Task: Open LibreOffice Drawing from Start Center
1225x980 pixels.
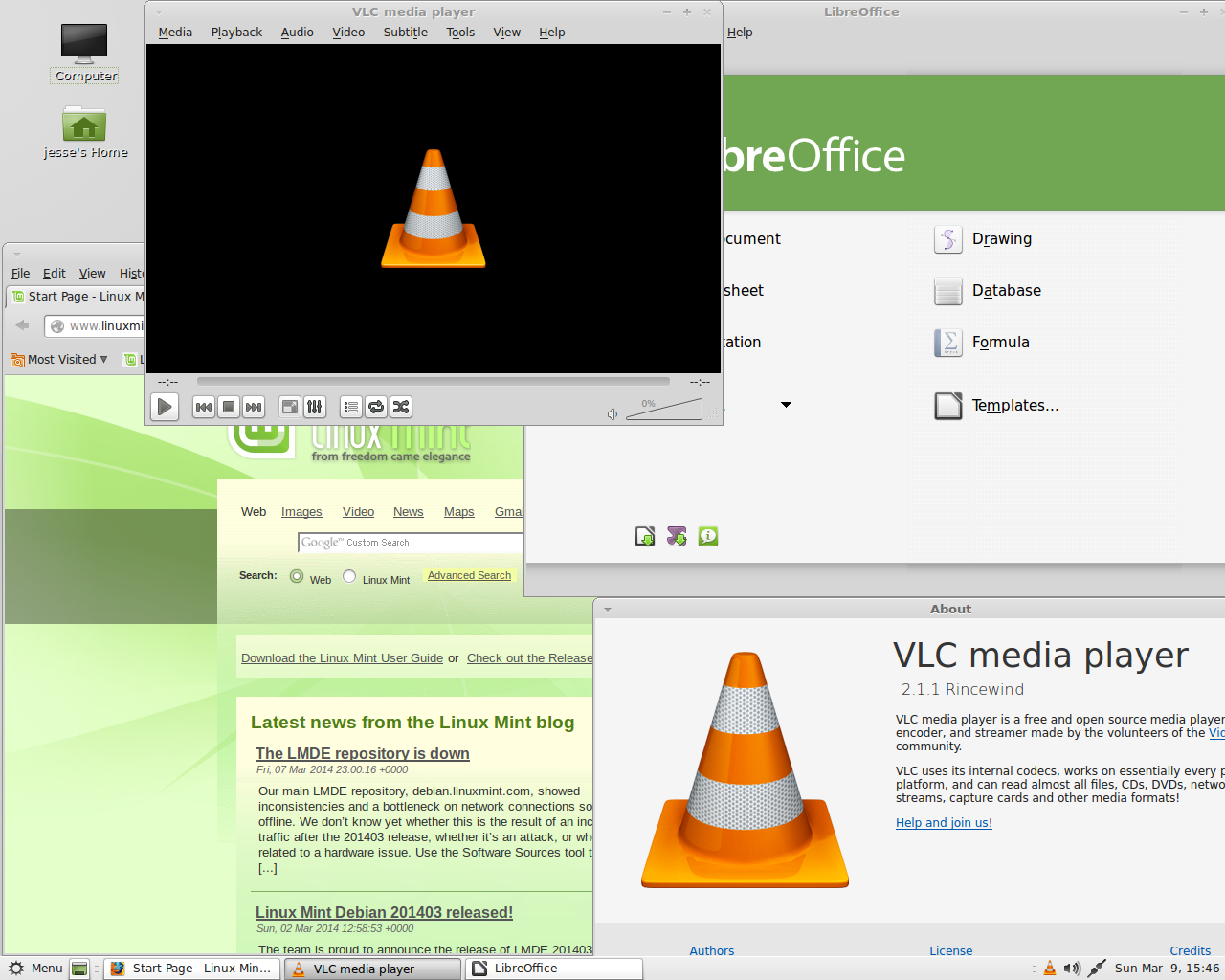Action: (x=983, y=239)
